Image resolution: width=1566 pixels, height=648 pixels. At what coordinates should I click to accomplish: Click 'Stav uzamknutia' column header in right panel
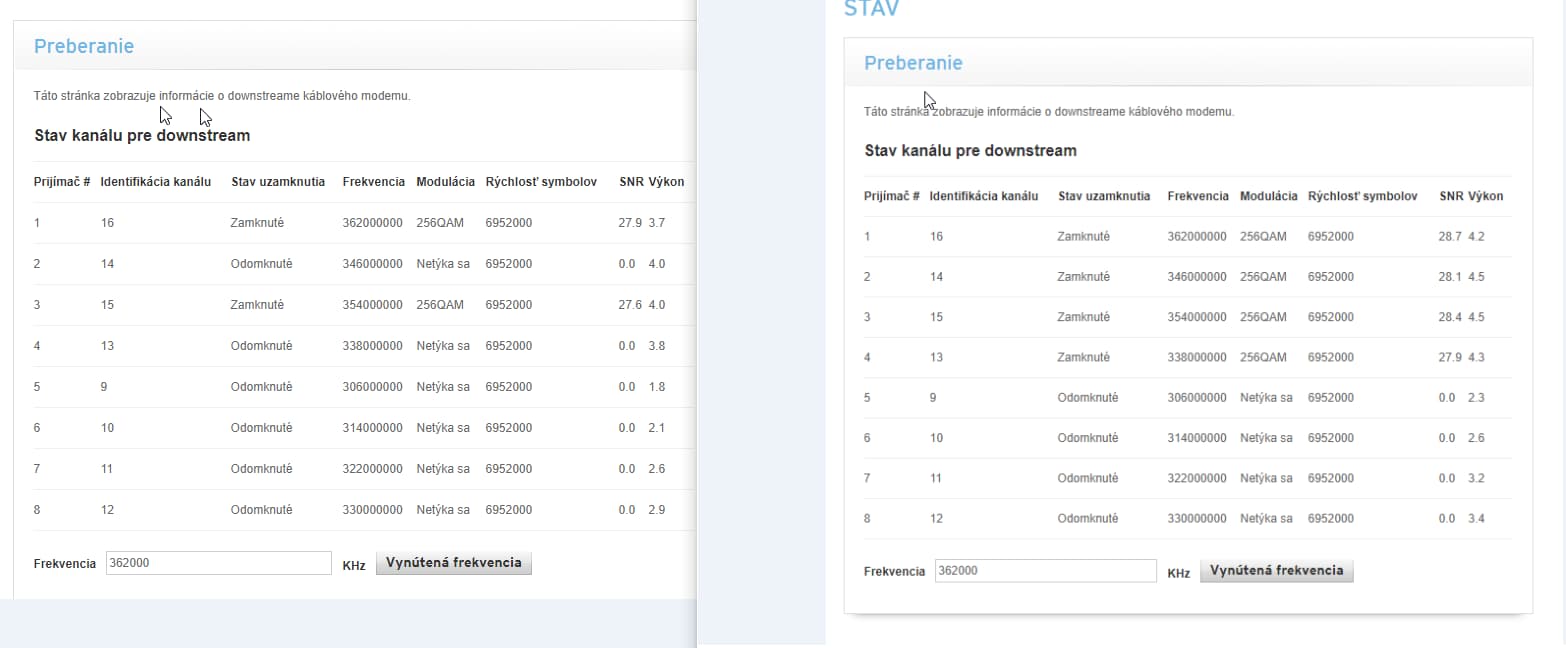pos(1104,197)
